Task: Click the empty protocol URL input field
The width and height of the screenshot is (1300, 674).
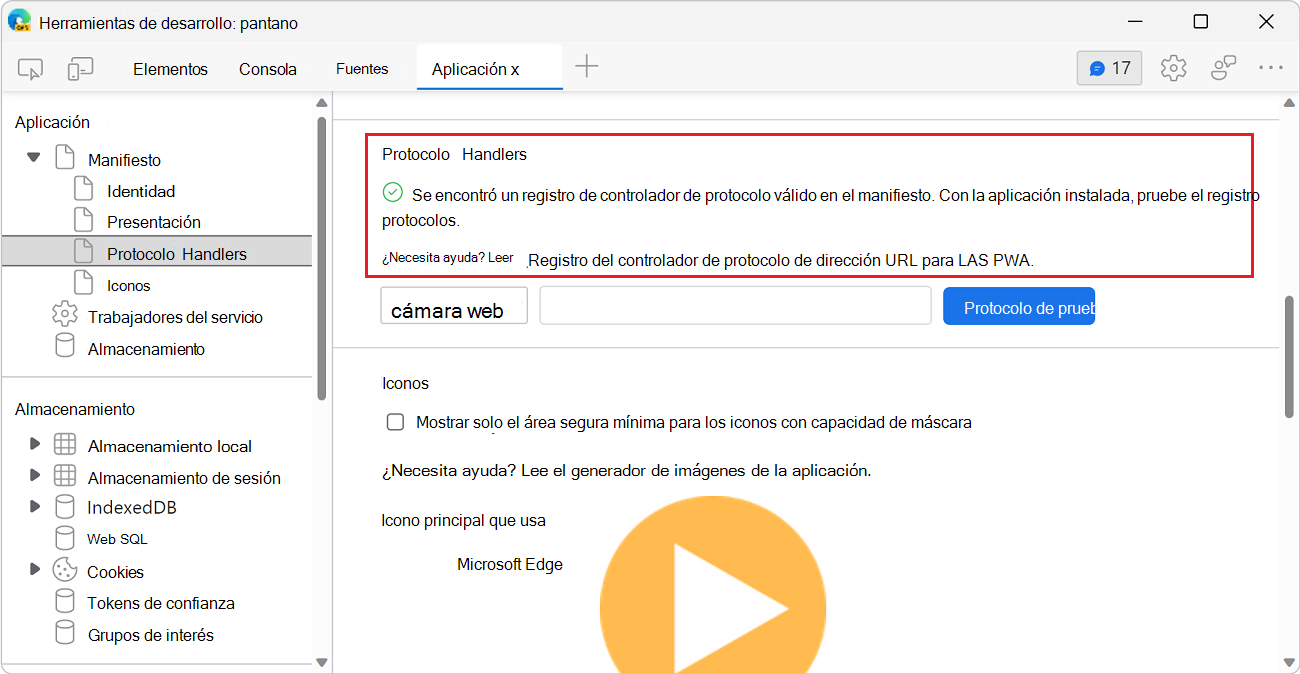Action: [x=735, y=305]
